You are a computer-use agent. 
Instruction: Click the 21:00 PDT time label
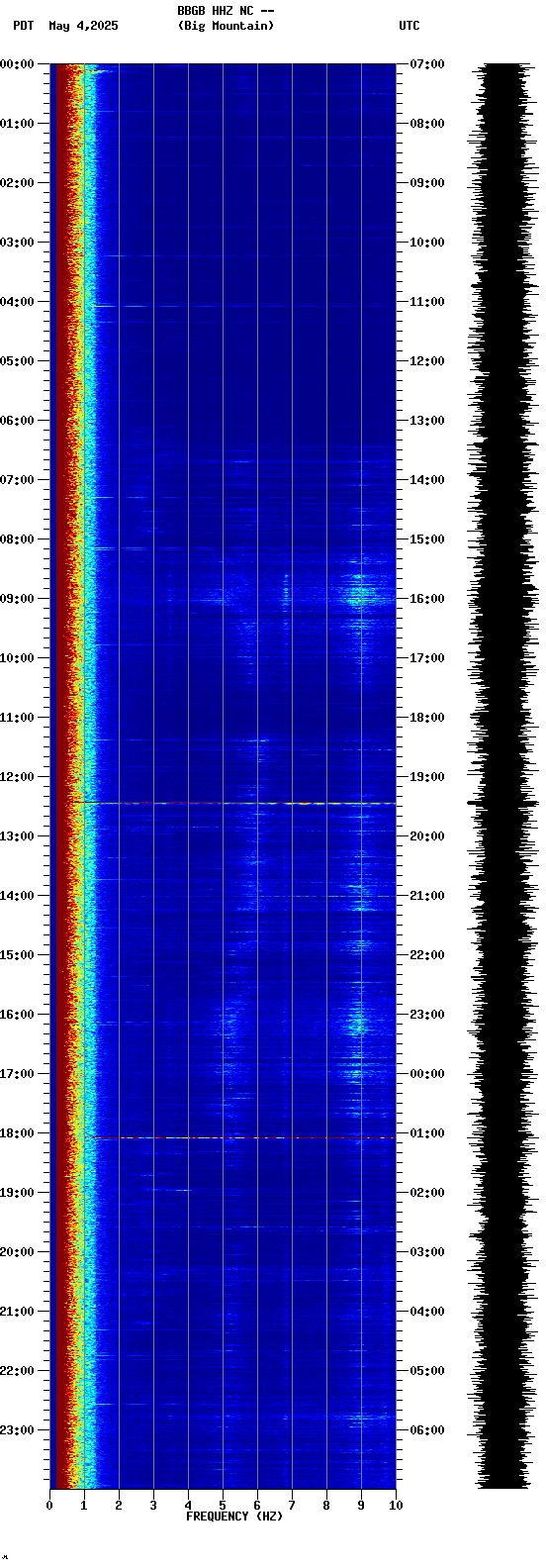click(x=18, y=1312)
